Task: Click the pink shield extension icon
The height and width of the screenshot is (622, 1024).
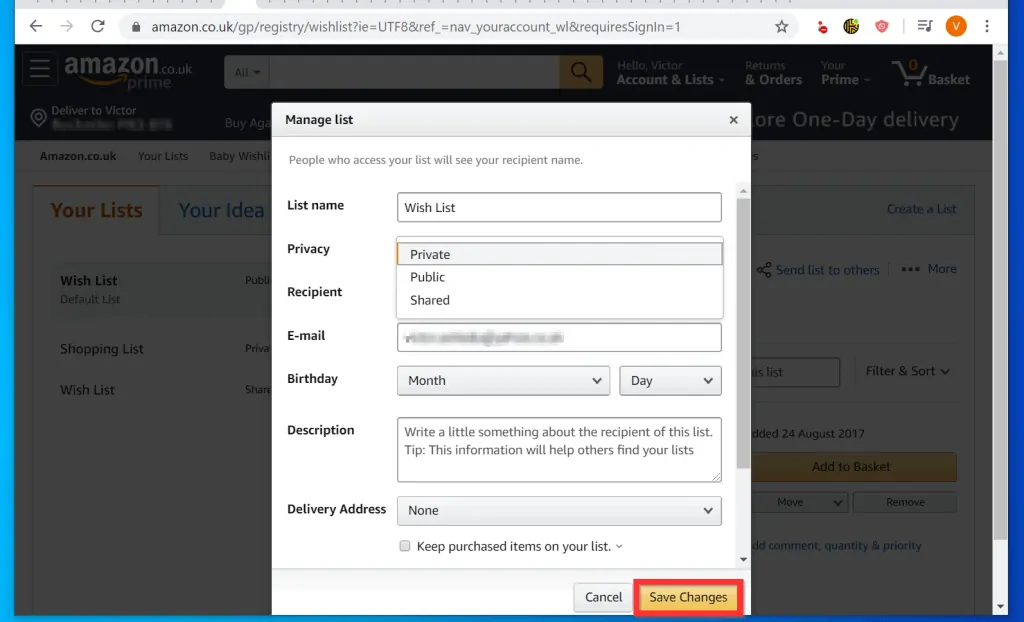Action: coord(882,26)
